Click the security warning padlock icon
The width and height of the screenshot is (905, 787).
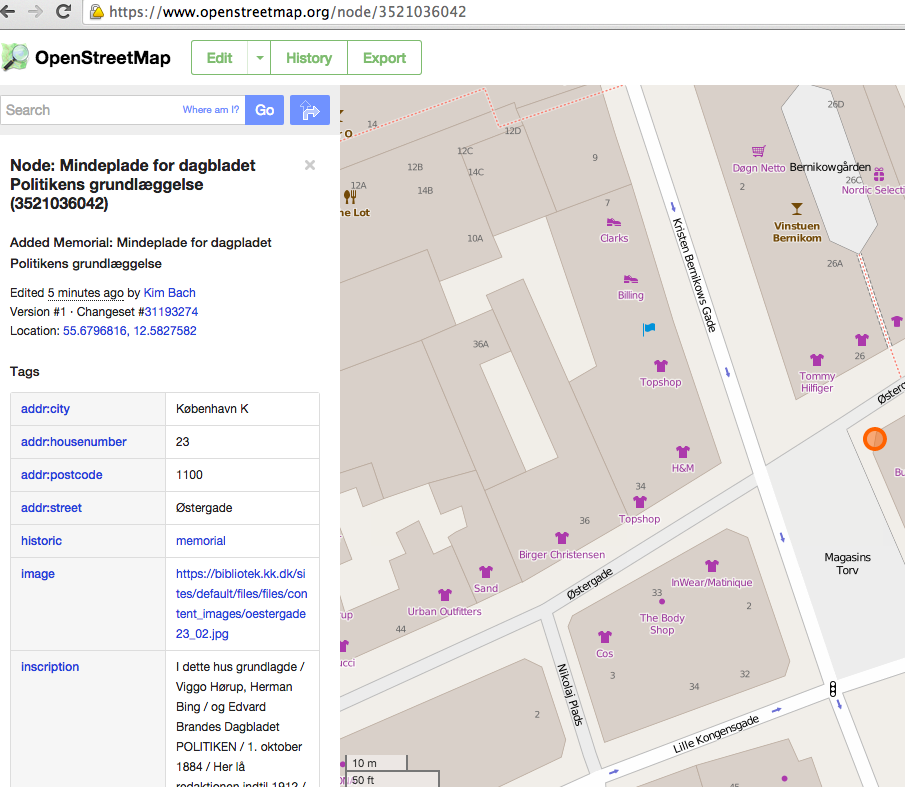pos(97,12)
